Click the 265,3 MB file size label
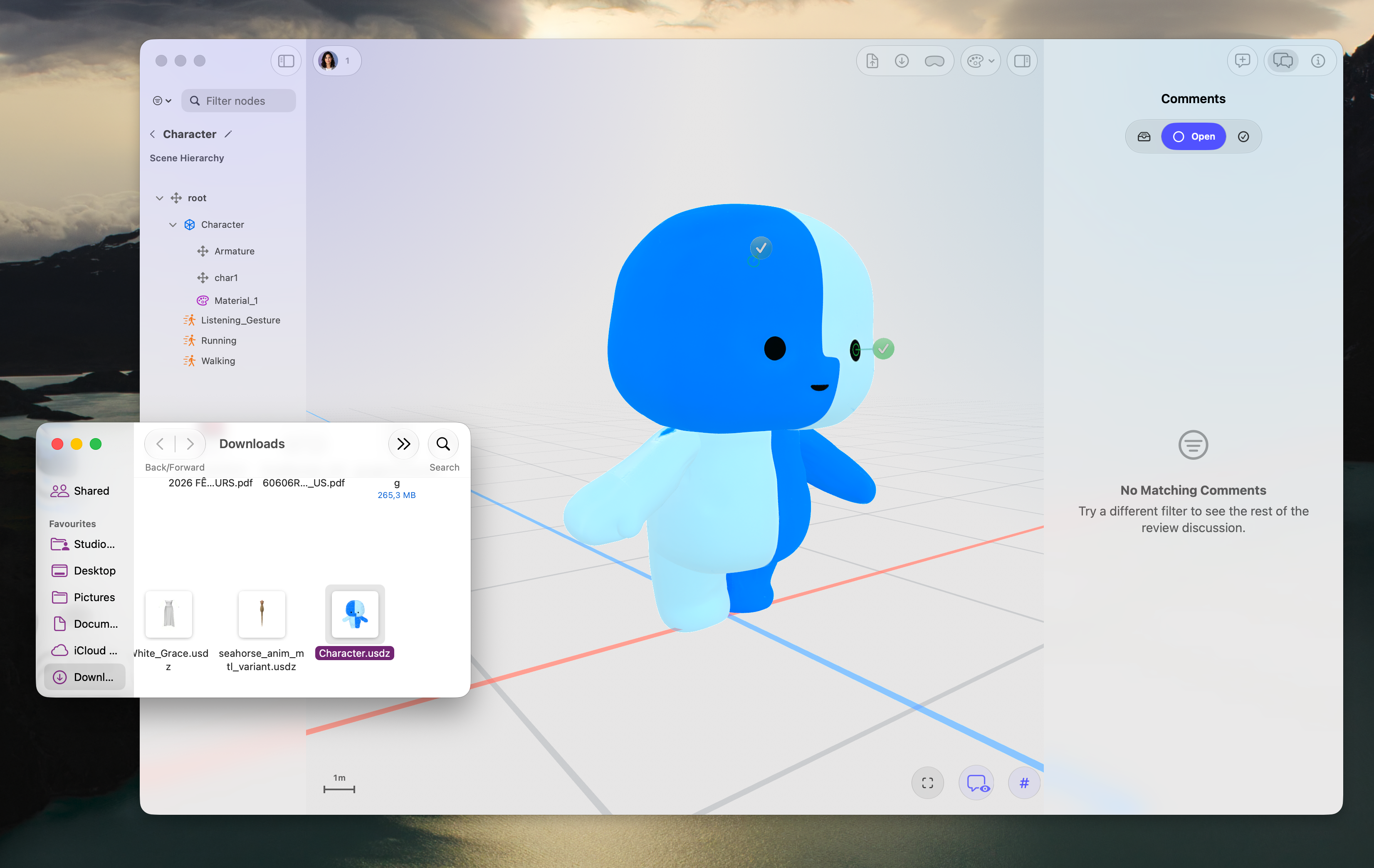Screen dimensions: 1374x868 point(397,496)
